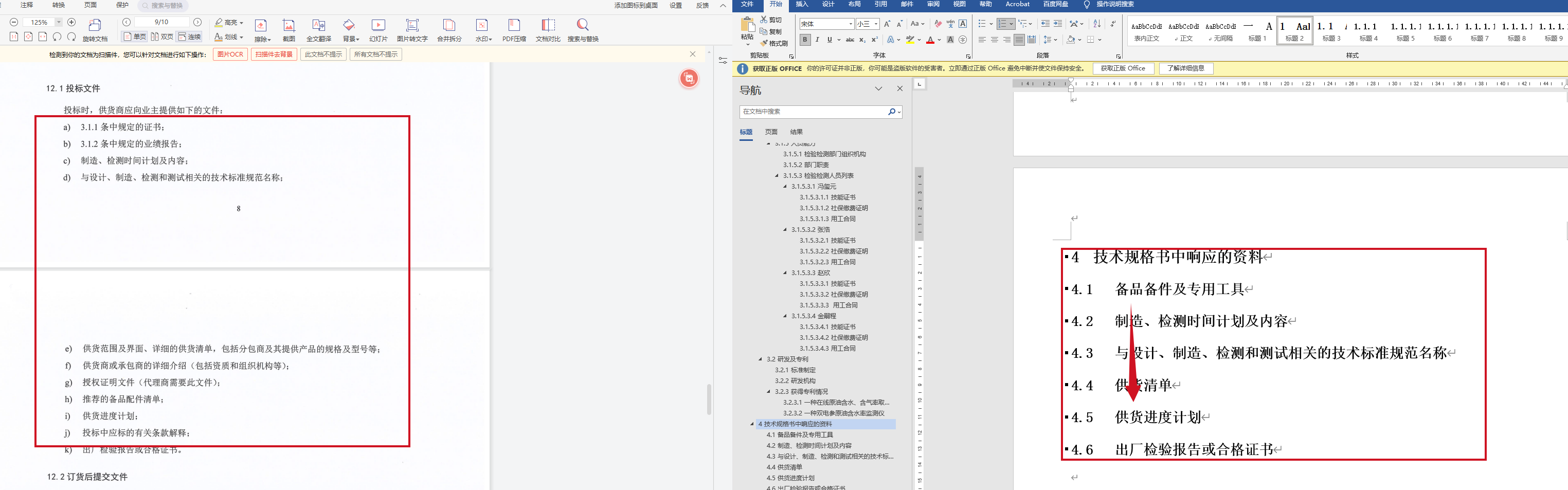
Task: Switch to the 插入 ribbon tab in Word
Action: 802,4
